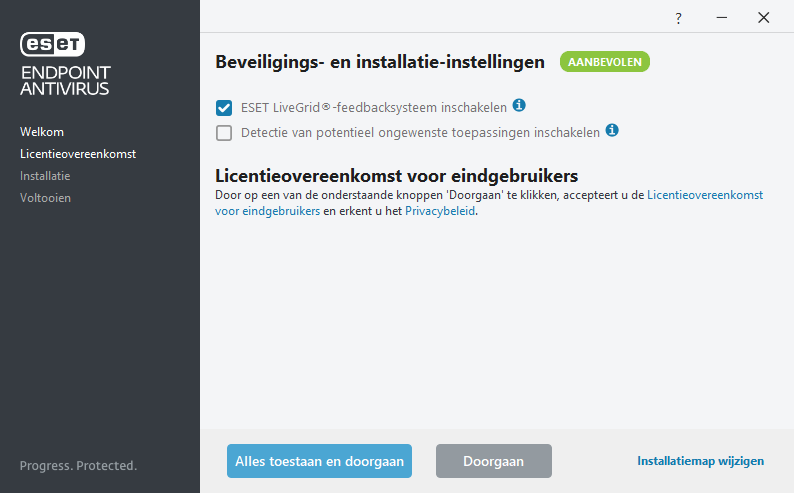Show info about potentially unwanted applications detection
This screenshot has height=493, width=794.
pos(612,131)
